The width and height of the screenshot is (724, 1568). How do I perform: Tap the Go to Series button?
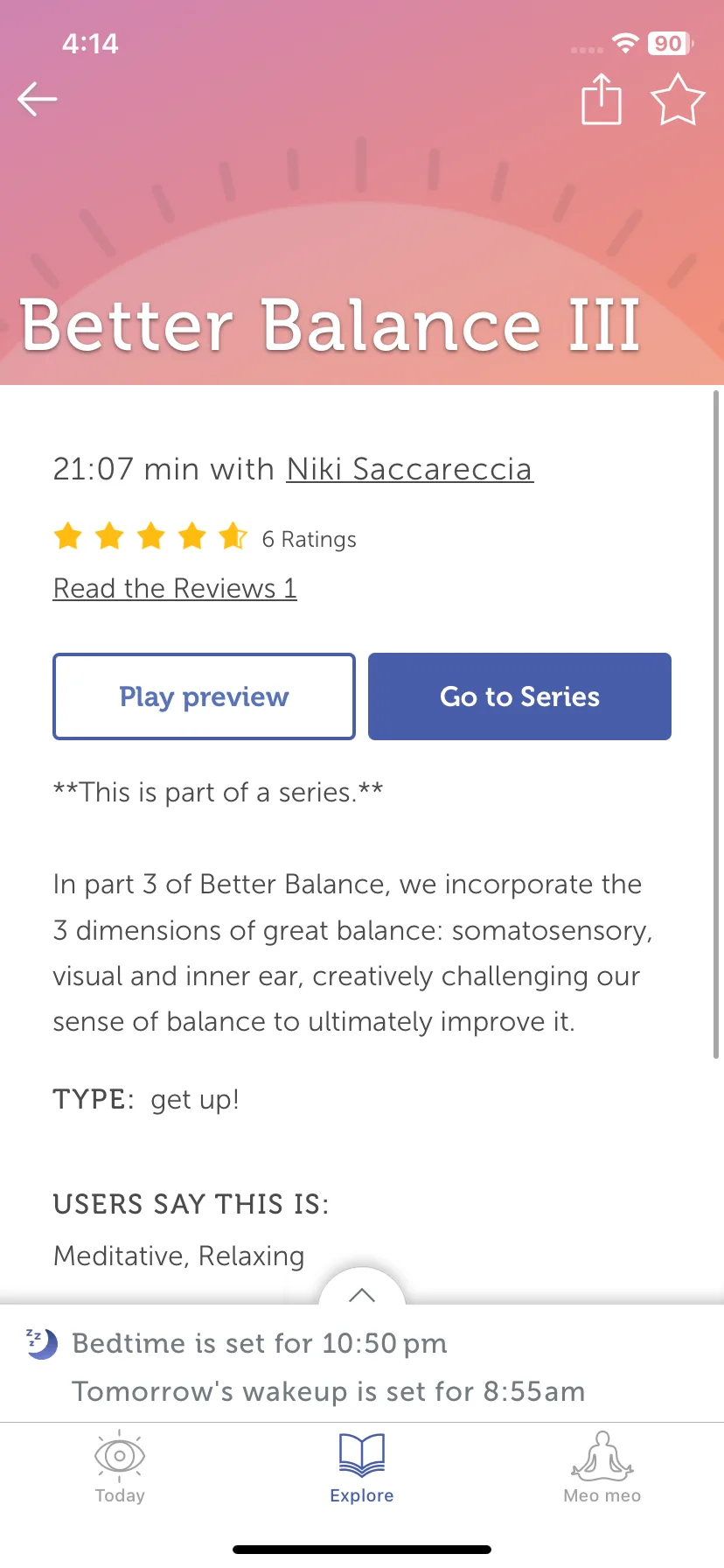click(x=519, y=696)
